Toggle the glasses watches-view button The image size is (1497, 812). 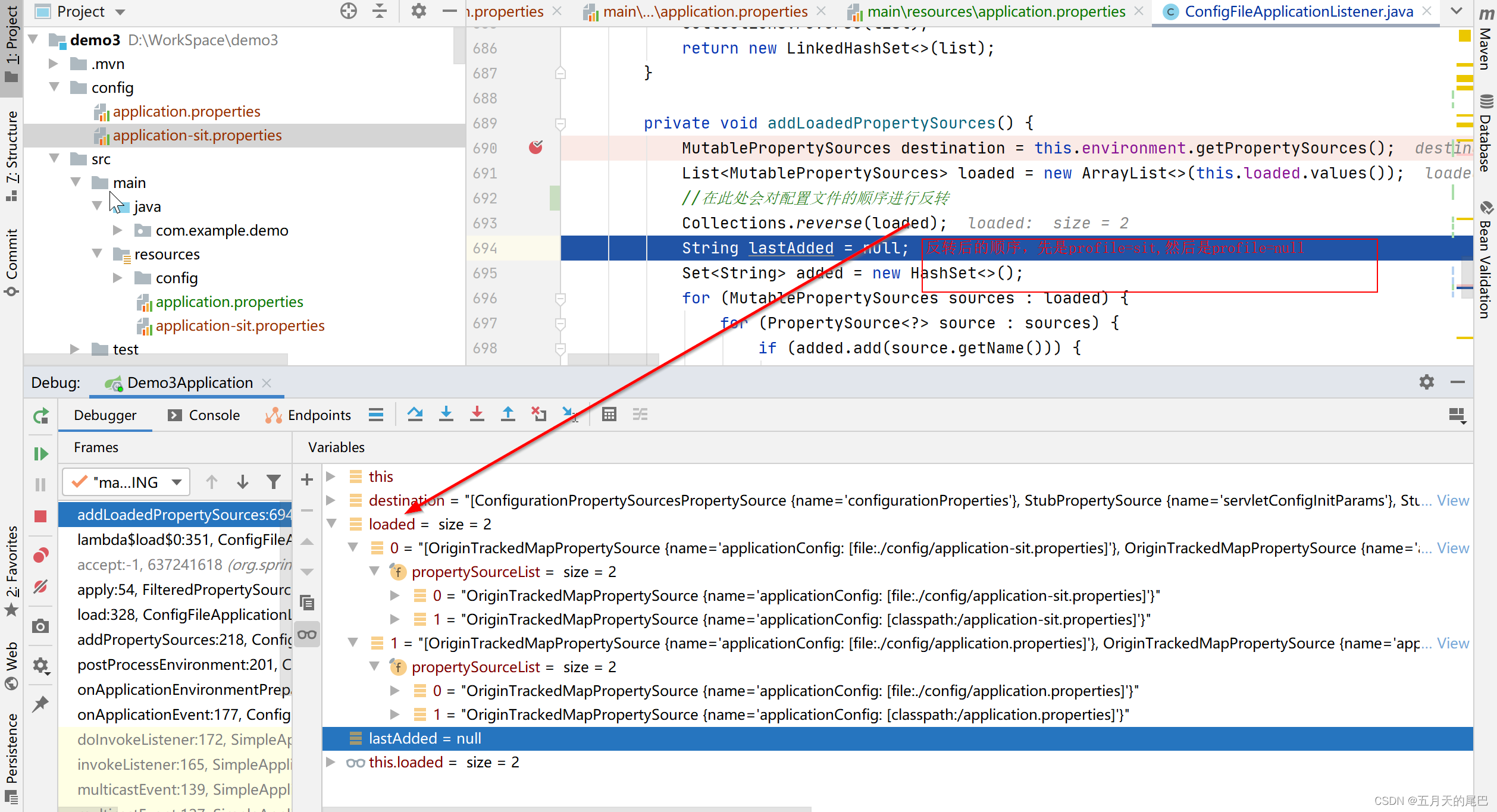point(307,634)
